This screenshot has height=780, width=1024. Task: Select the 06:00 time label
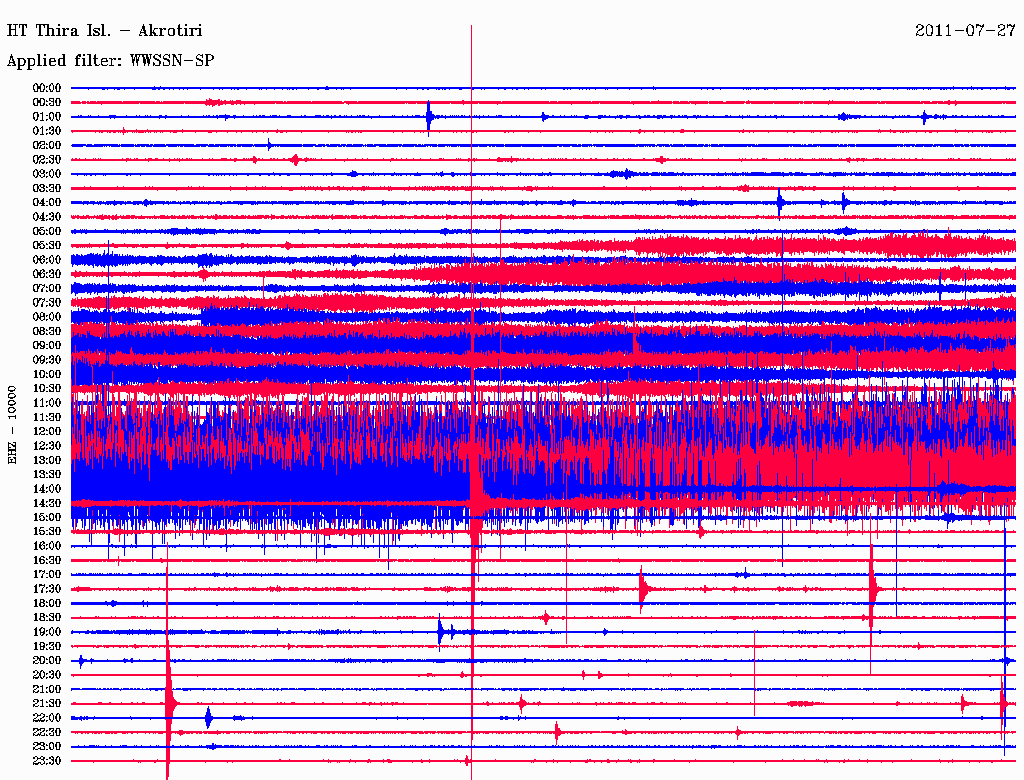47,260
